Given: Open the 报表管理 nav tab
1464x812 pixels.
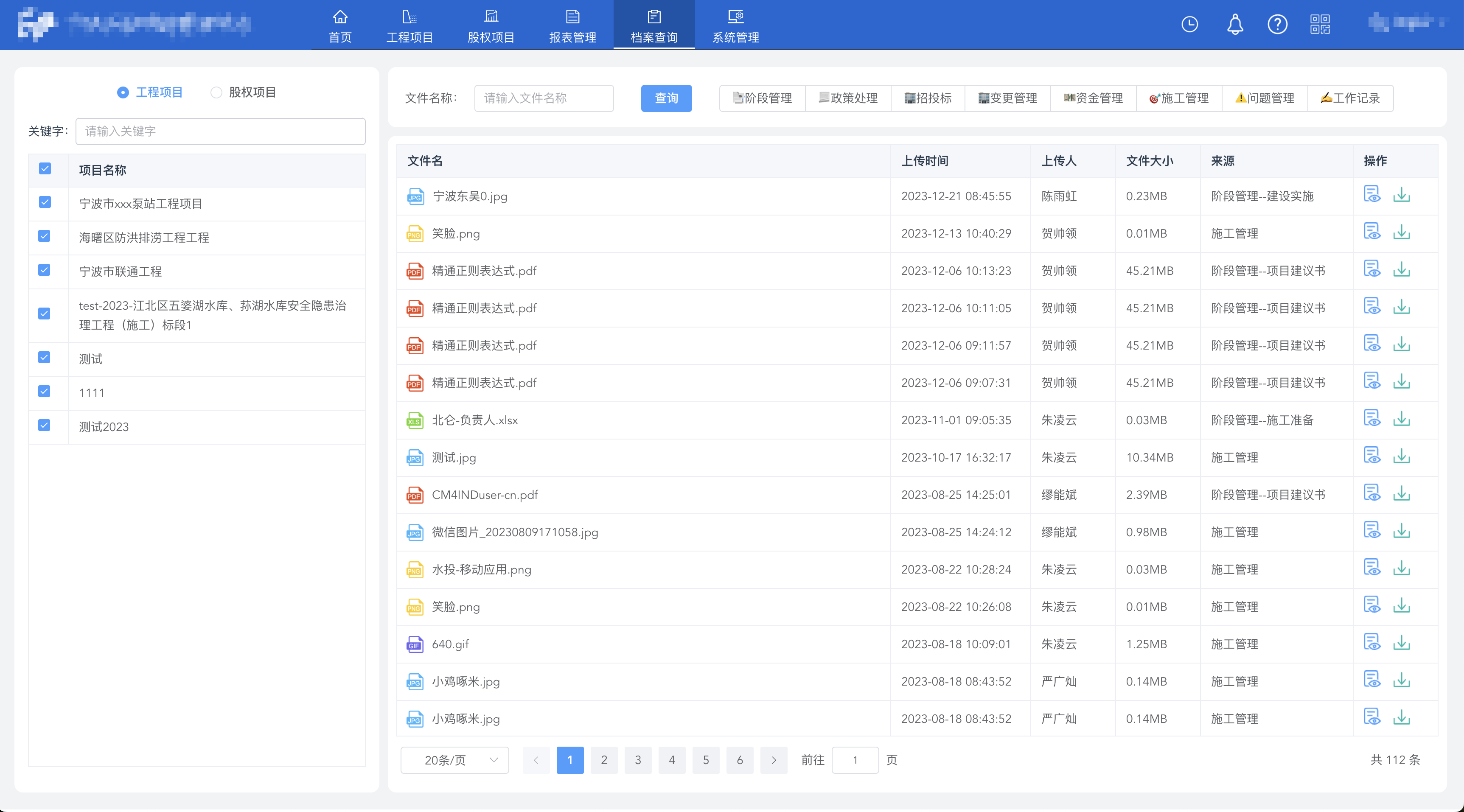Looking at the screenshot, I should [573, 25].
